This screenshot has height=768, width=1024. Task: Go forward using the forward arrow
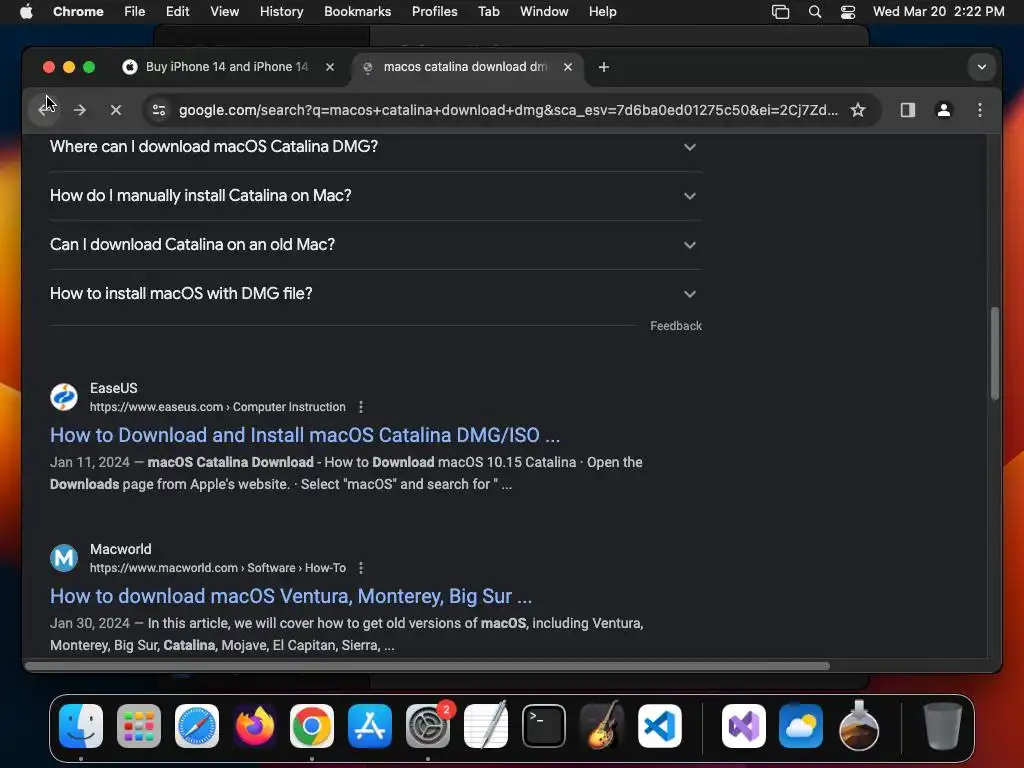[x=80, y=110]
